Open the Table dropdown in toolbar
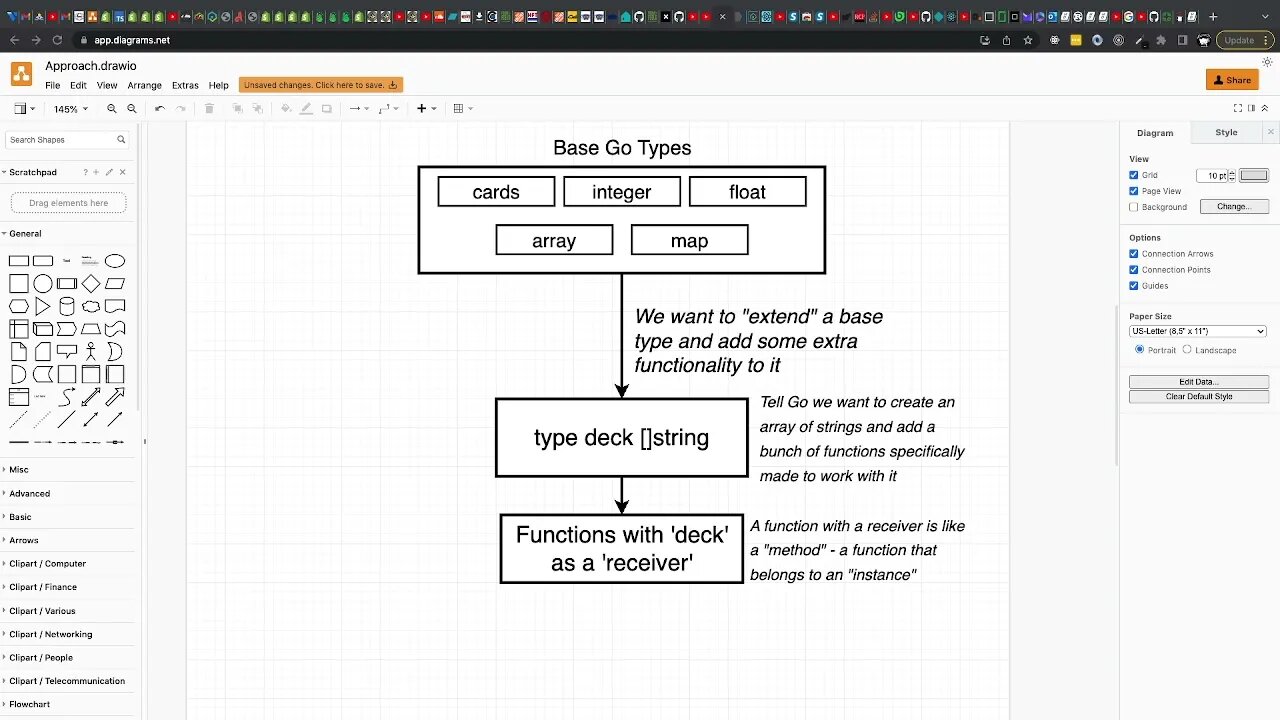 pos(463,109)
